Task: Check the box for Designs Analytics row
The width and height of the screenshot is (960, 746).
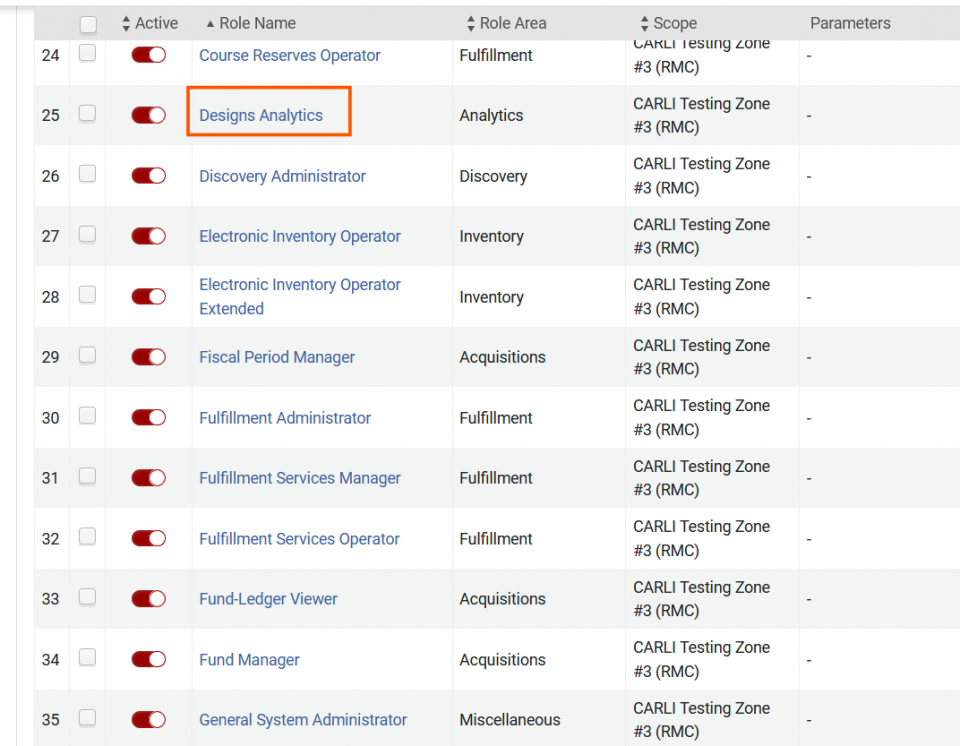Action: tap(88, 113)
